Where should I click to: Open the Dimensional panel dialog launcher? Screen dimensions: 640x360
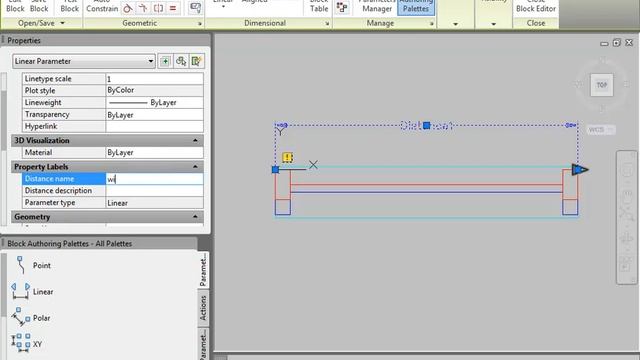point(327,24)
